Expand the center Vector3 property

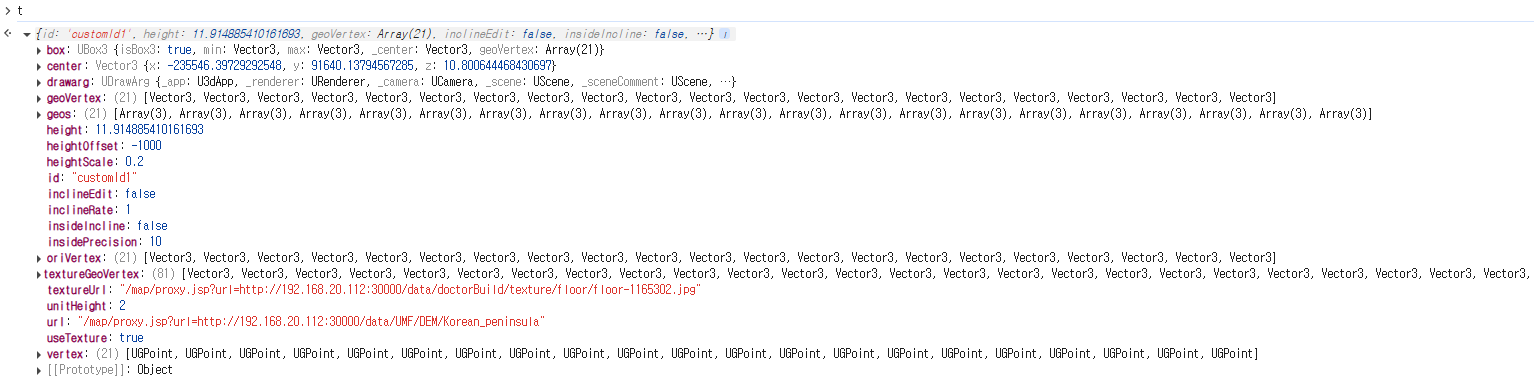39,66
